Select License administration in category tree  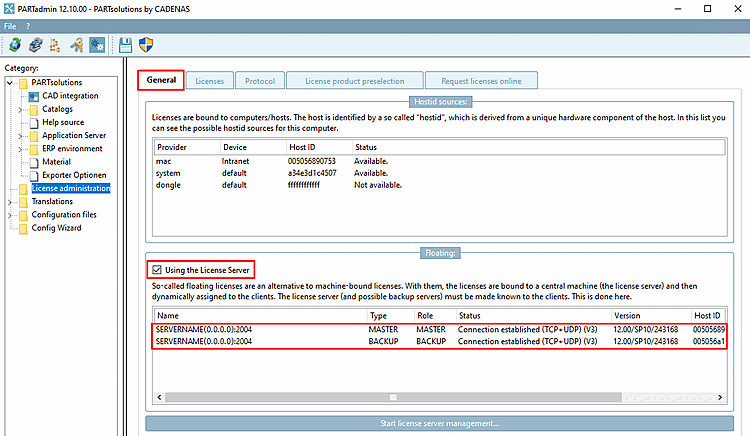click(x=71, y=188)
